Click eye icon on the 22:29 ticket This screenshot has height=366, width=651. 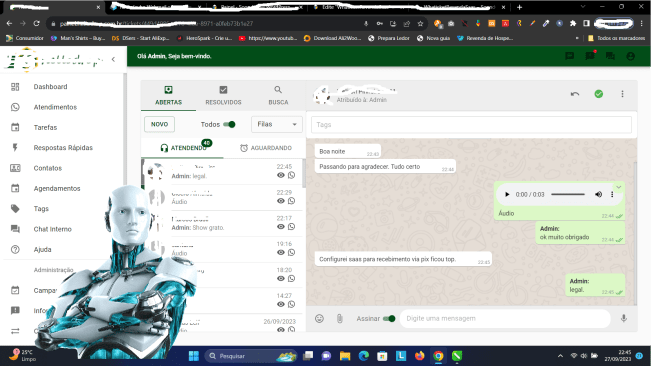pyautogui.click(x=281, y=201)
